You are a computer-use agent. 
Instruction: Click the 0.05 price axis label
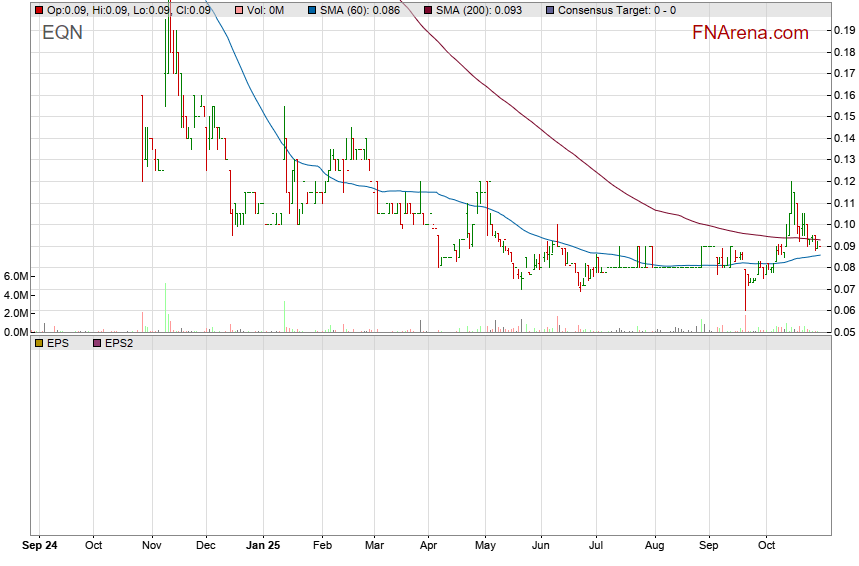click(843, 332)
